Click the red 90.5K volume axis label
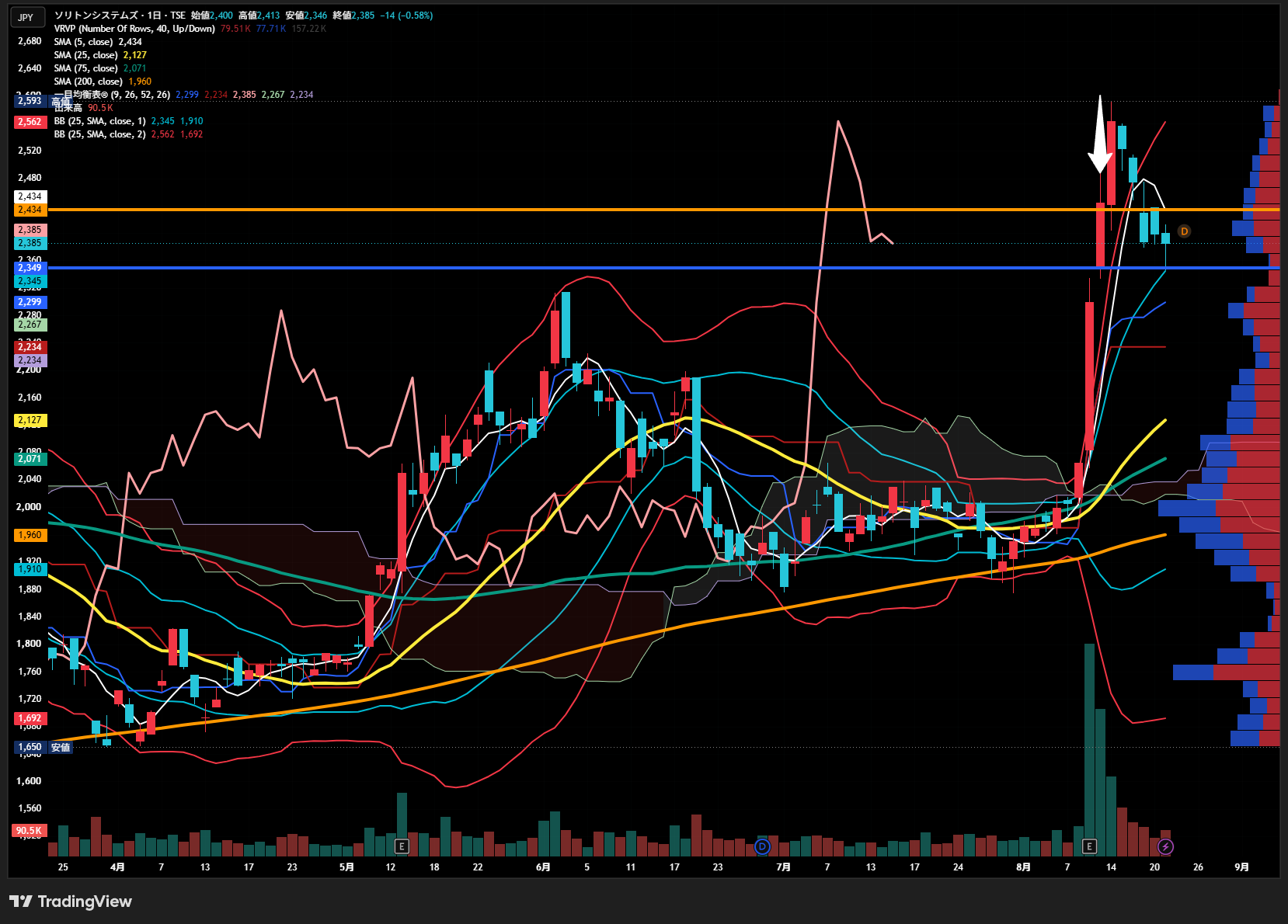Viewport: 1288px width, 924px height. (29, 831)
